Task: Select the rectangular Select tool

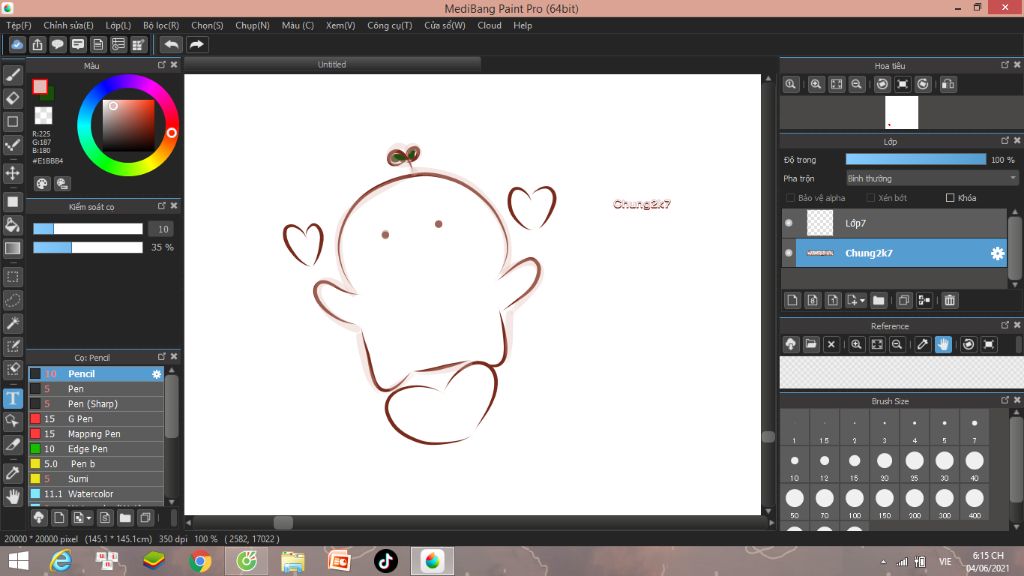Action: tap(12, 277)
